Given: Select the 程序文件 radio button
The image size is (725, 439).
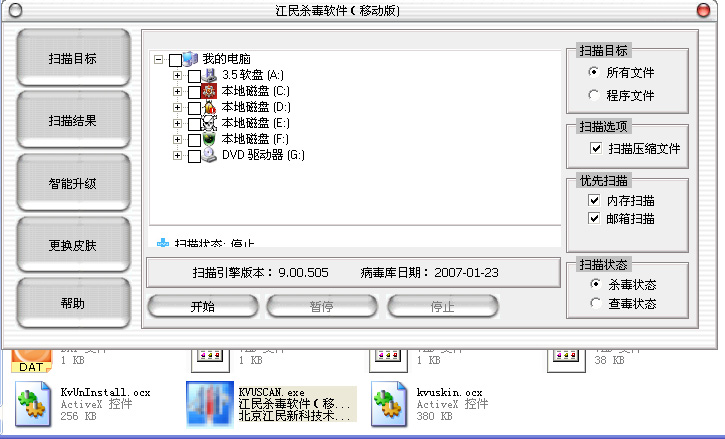Looking at the screenshot, I should 594,95.
